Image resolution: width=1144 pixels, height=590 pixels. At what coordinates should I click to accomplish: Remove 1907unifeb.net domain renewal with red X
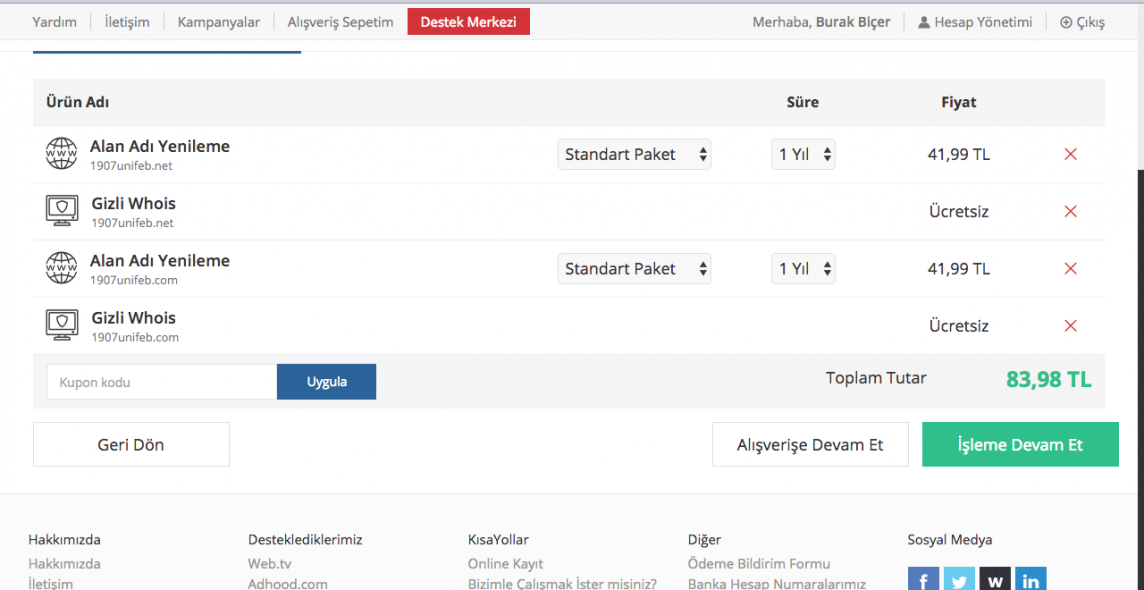click(x=1070, y=154)
